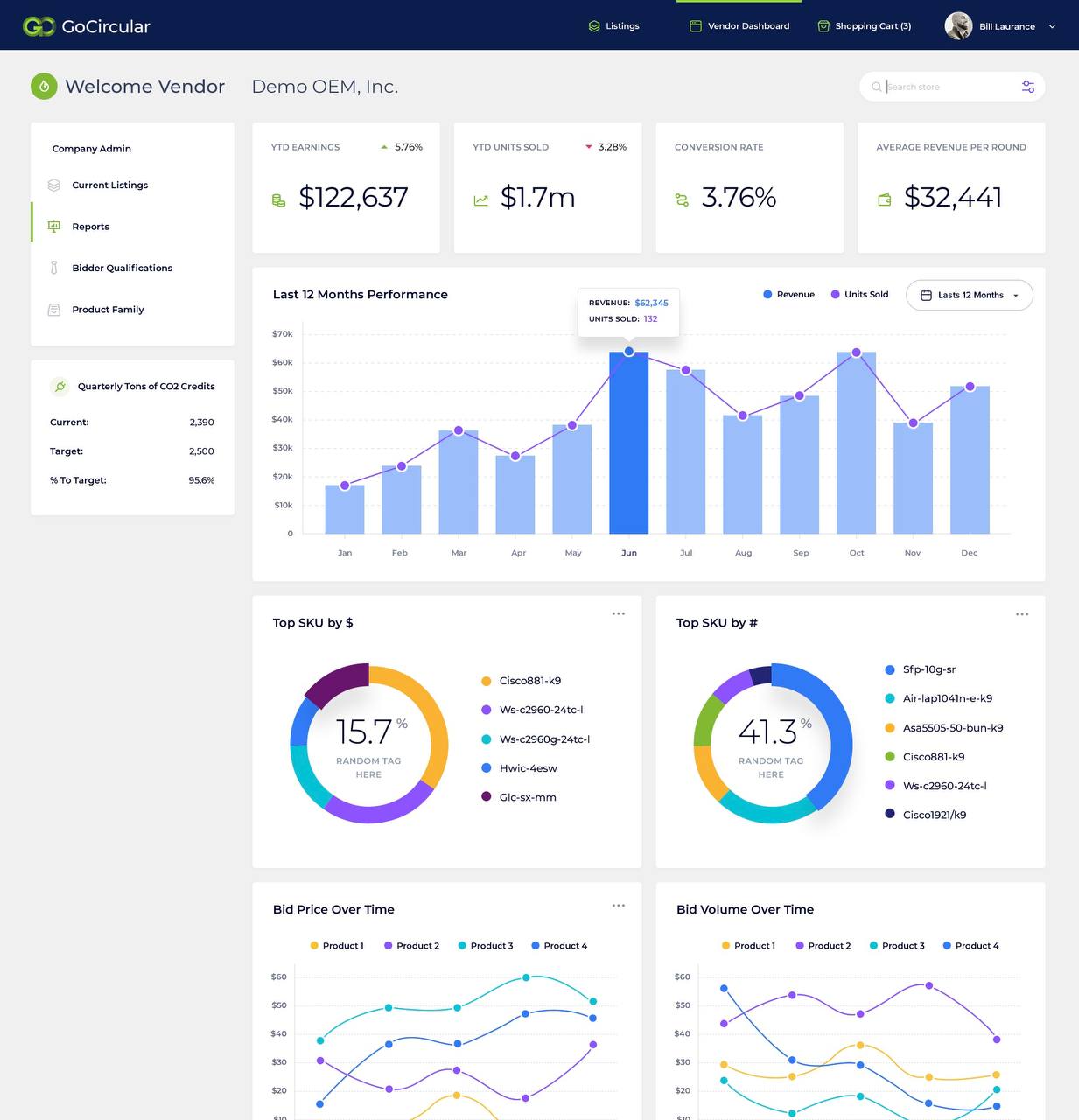Viewport: 1079px width, 1120px height.
Task: Click Bill Laurance's avatar photo
Action: (x=958, y=26)
